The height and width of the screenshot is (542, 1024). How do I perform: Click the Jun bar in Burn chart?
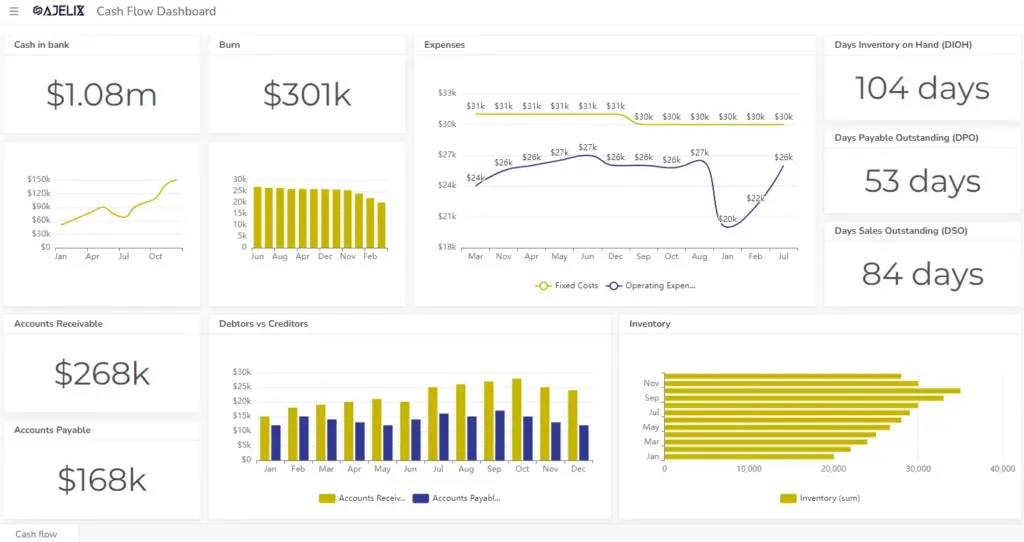click(257, 217)
